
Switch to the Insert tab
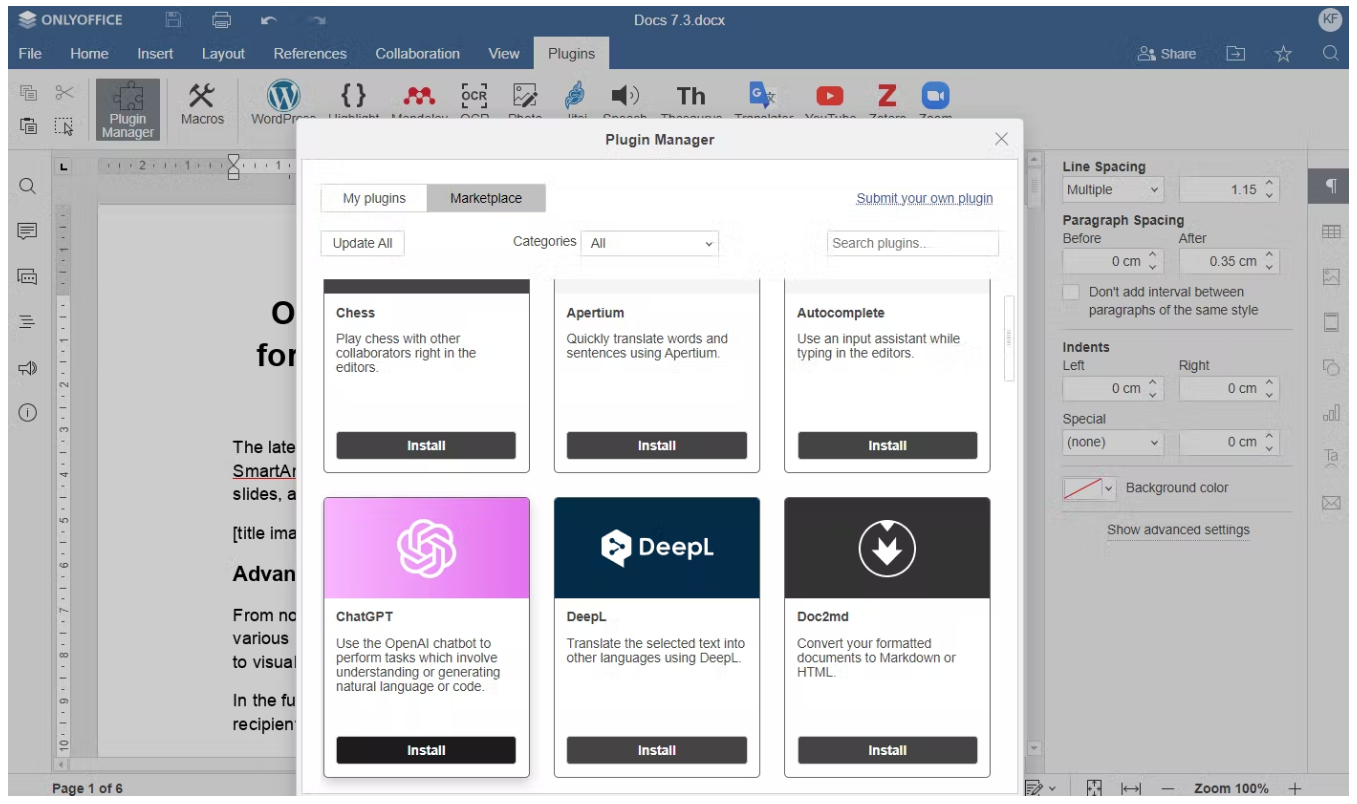(x=155, y=54)
